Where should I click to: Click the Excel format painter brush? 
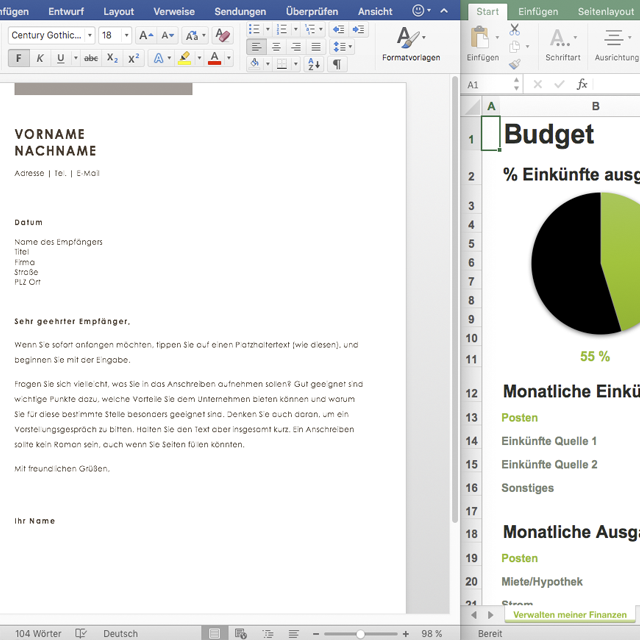point(514,63)
